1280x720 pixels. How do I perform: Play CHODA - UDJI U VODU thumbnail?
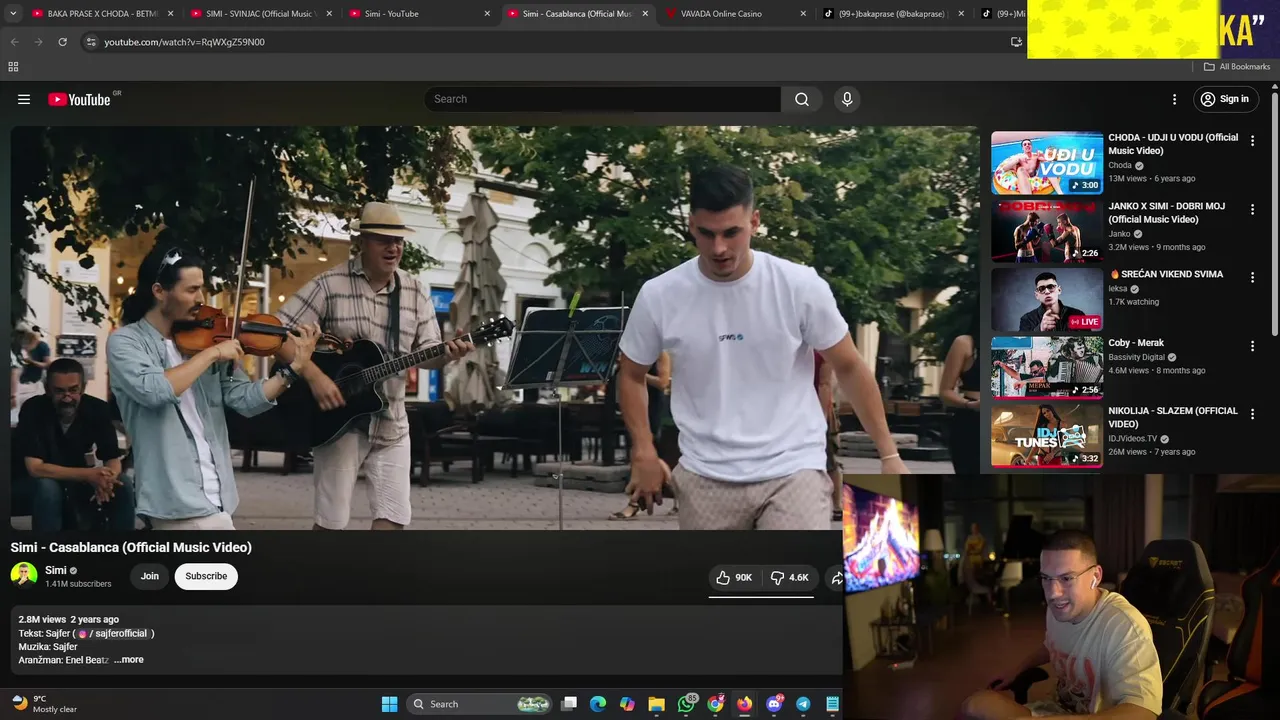click(x=1047, y=162)
